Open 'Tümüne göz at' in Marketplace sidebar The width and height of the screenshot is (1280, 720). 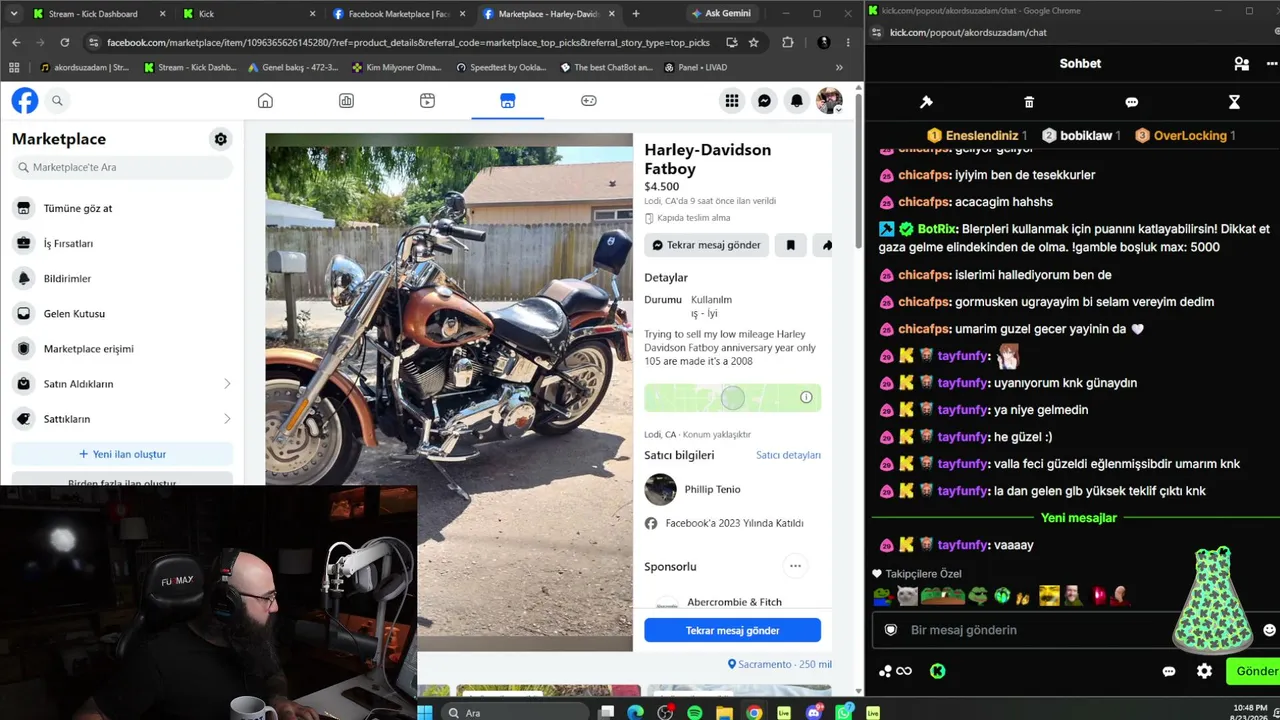pos(122,208)
